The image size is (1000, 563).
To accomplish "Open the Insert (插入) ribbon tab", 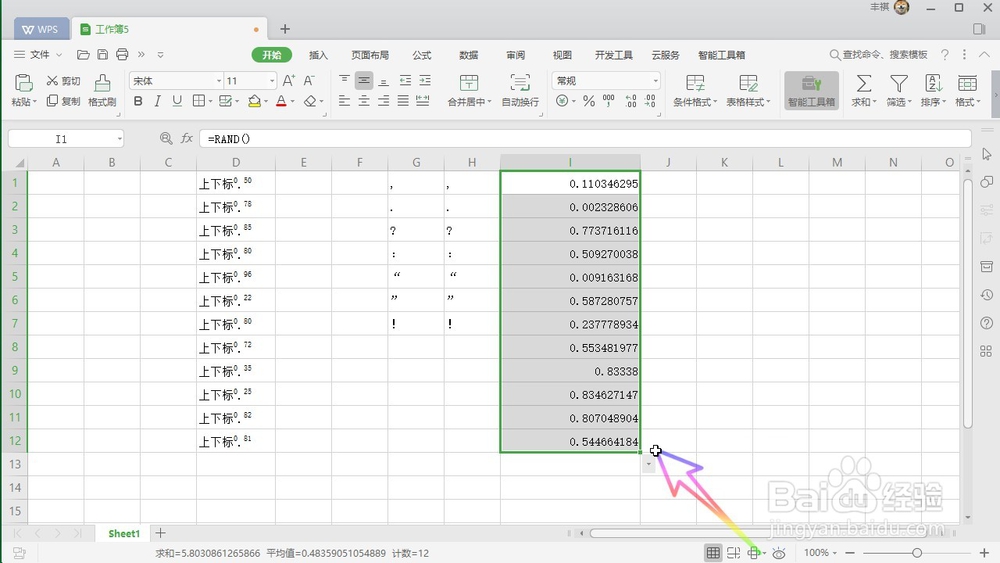I will point(318,55).
